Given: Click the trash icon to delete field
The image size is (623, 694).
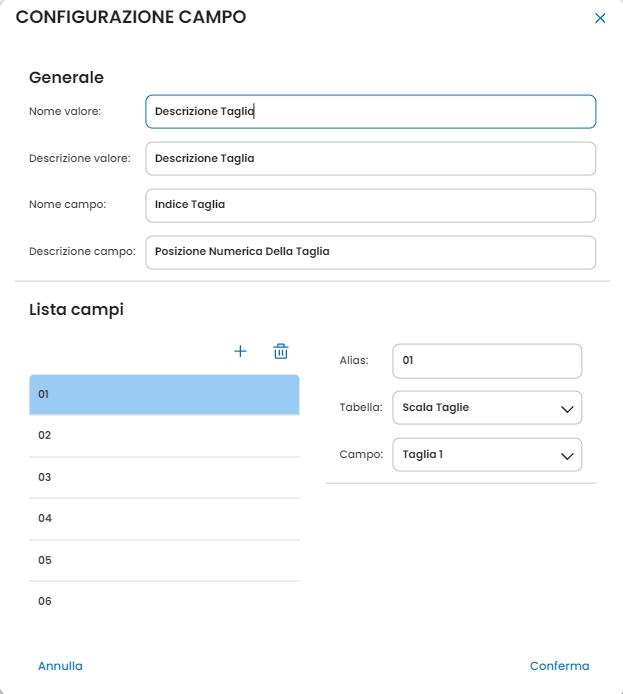Looking at the screenshot, I should click(281, 351).
